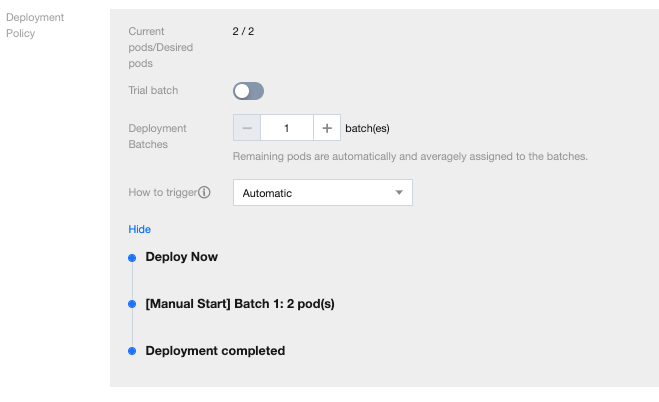
Task: Click the Remaining pods helper text
Action: click(x=410, y=156)
